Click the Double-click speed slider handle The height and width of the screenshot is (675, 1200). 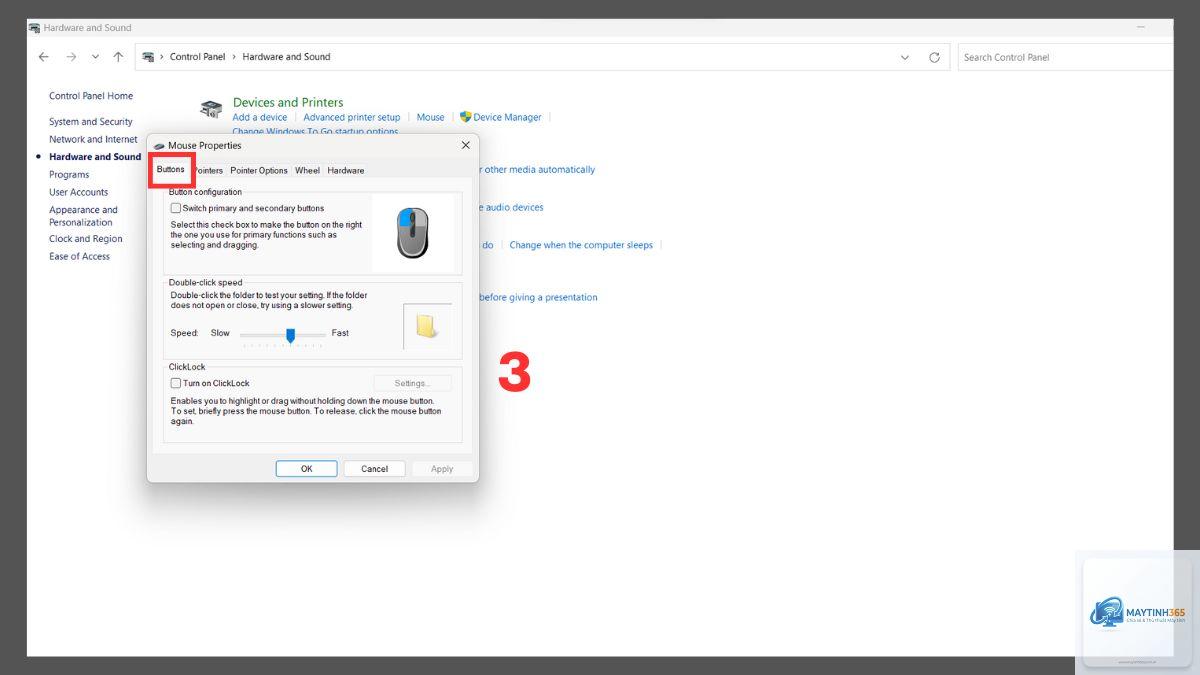coord(290,335)
